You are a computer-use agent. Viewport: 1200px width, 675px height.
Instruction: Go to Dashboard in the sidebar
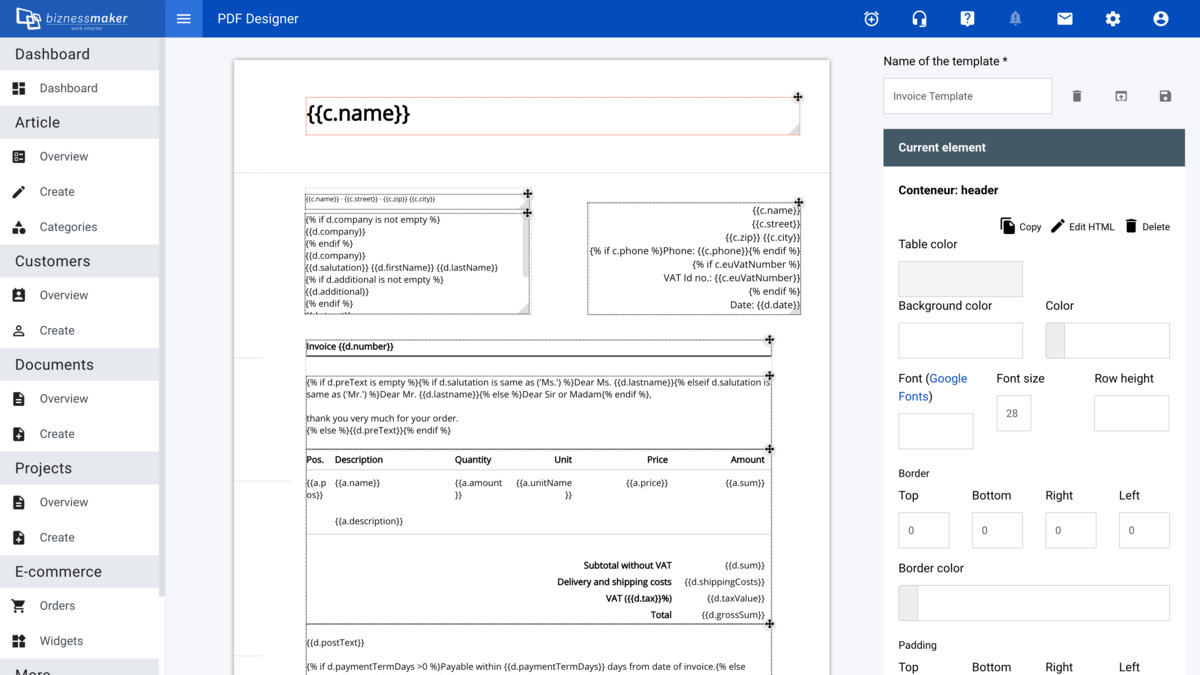tap(68, 88)
